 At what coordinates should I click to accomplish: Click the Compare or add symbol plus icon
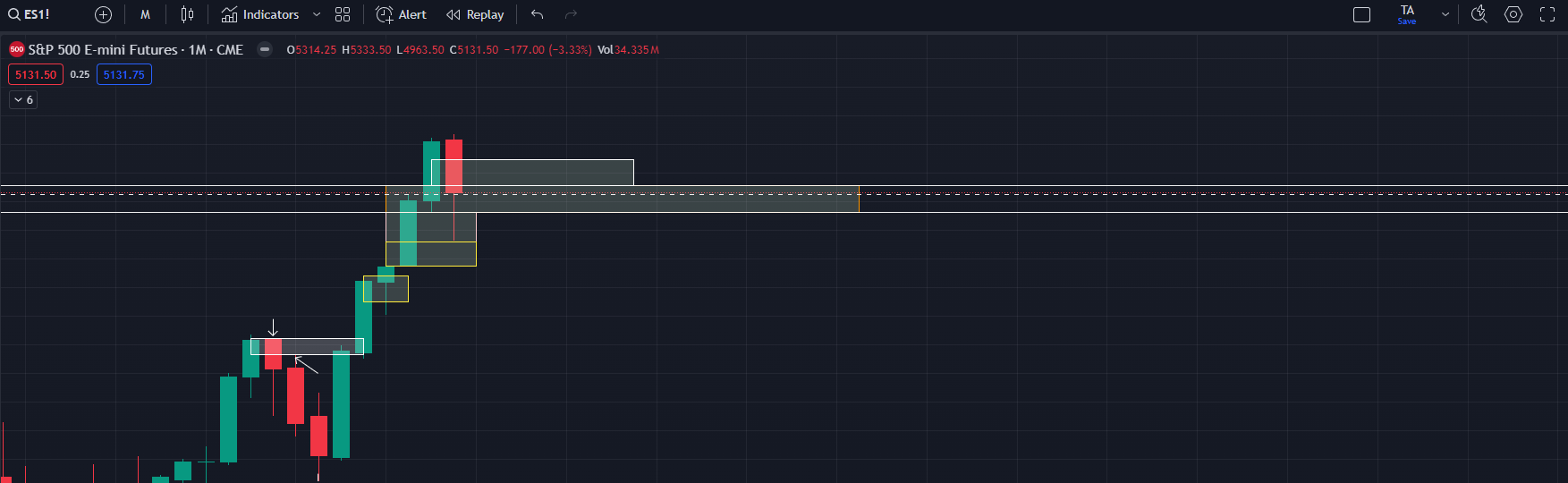[x=103, y=14]
